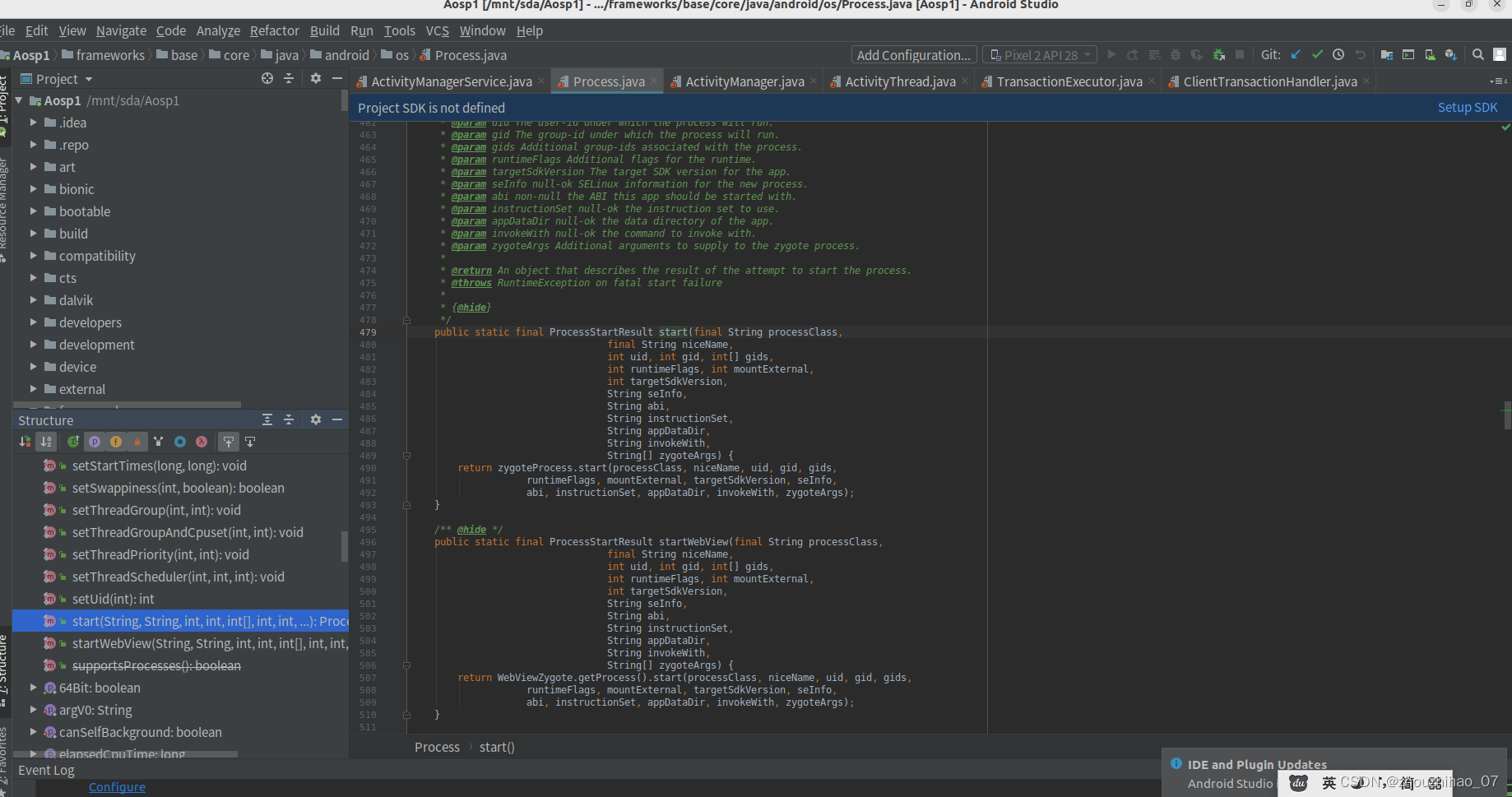Image resolution: width=1512 pixels, height=797 pixels.
Task: Switch to TransactionExecutor.java tab
Action: [x=1069, y=81]
